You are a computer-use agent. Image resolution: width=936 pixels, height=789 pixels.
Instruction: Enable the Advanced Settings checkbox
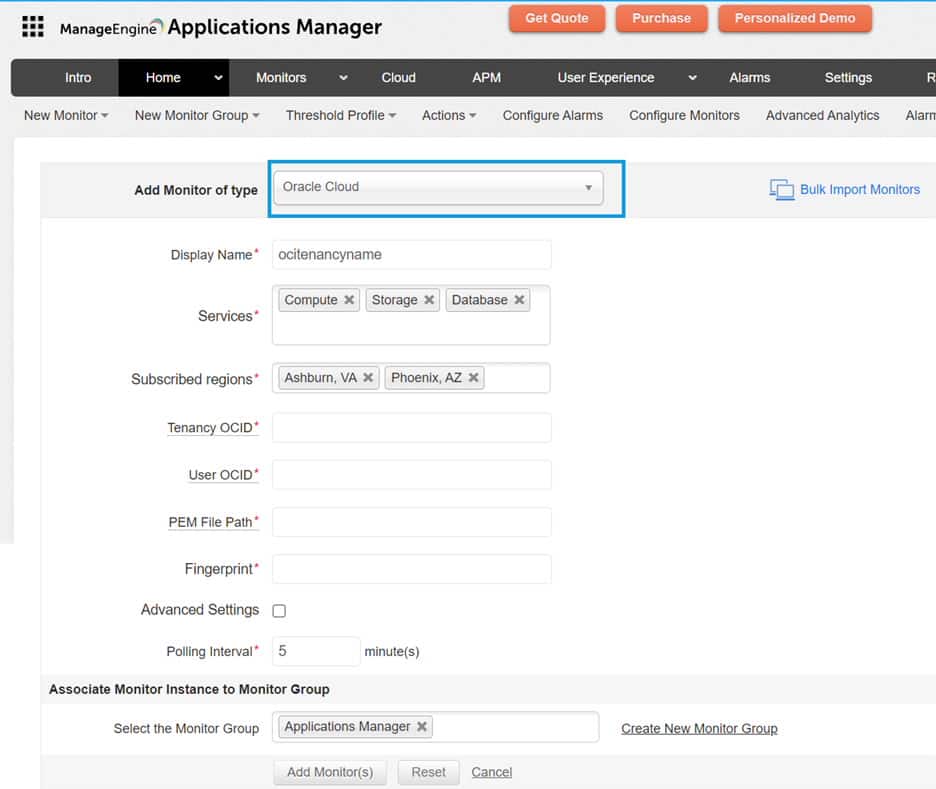(278, 610)
